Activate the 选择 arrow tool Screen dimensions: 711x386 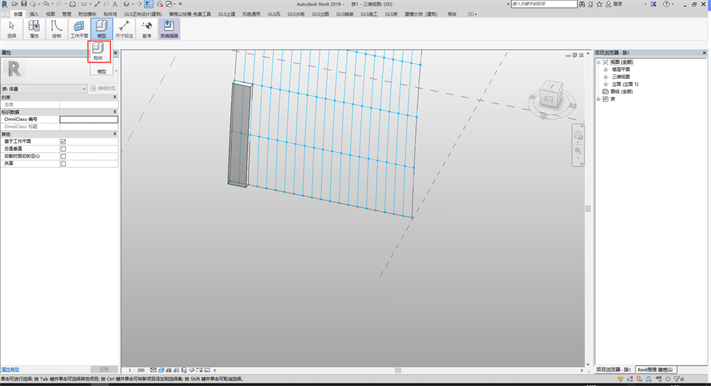11,29
